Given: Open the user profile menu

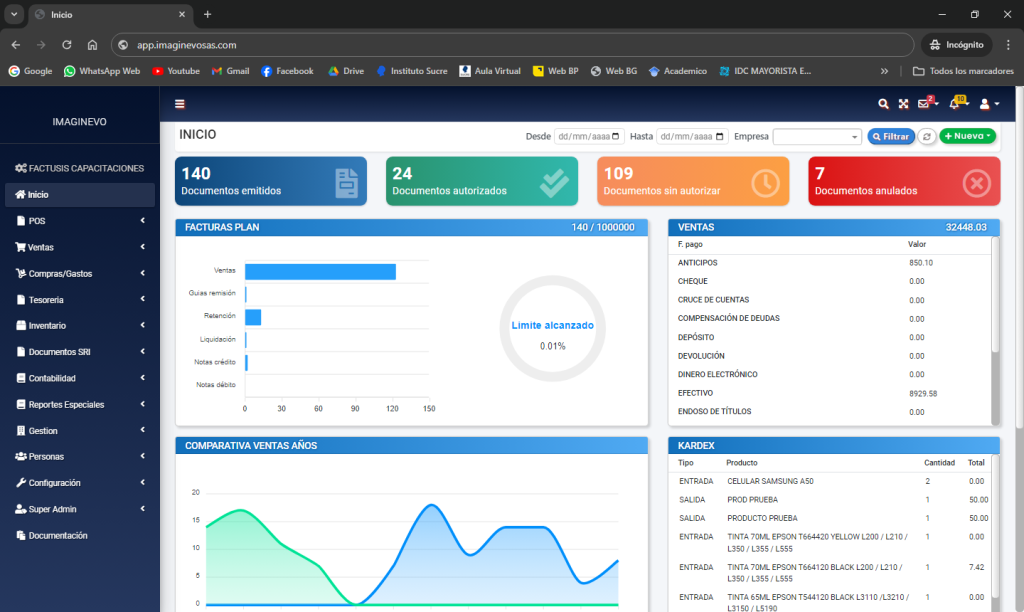Looking at the screenshot, I should point(988,104).
